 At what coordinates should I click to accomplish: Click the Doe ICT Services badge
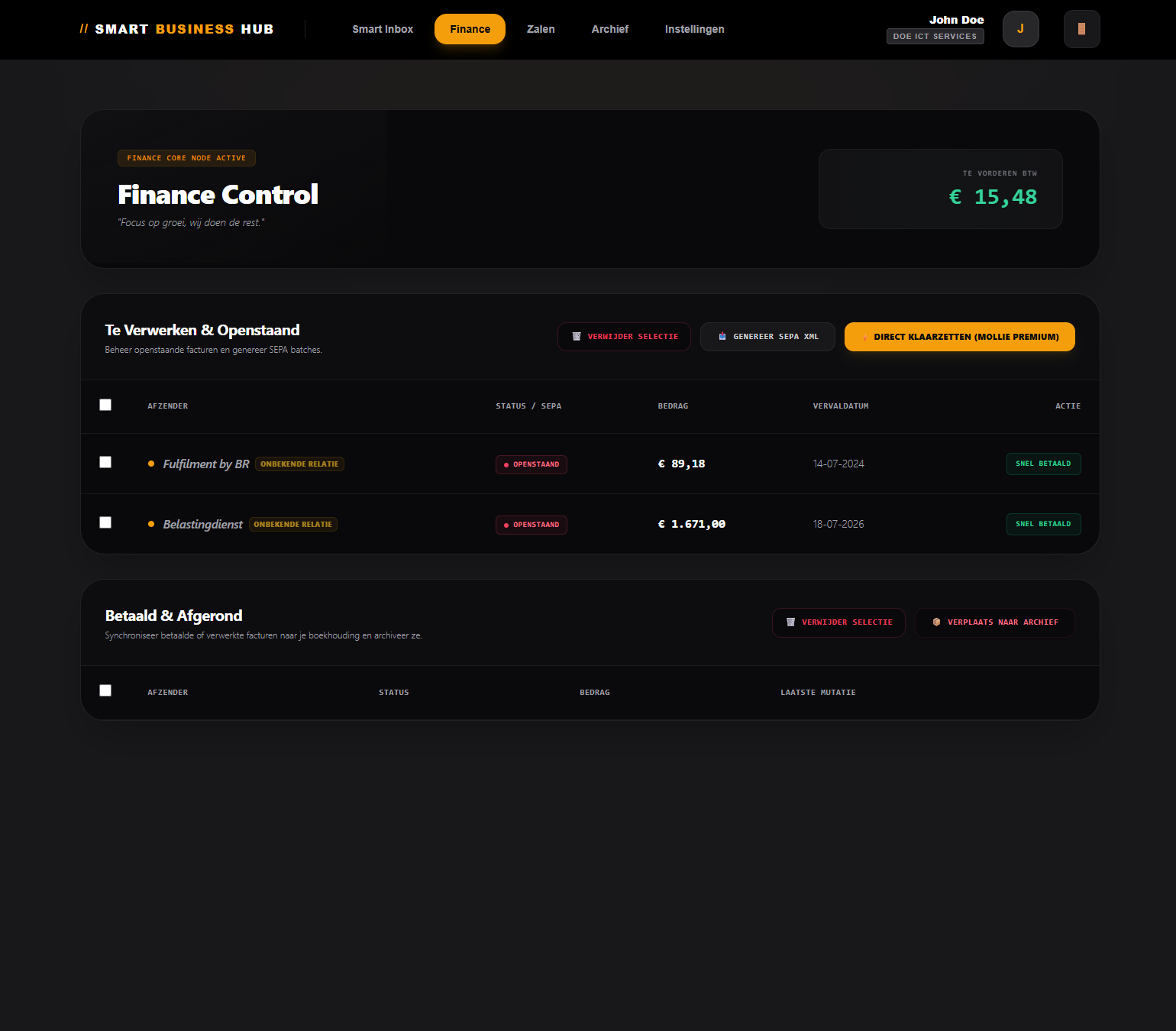pos(935,36)
